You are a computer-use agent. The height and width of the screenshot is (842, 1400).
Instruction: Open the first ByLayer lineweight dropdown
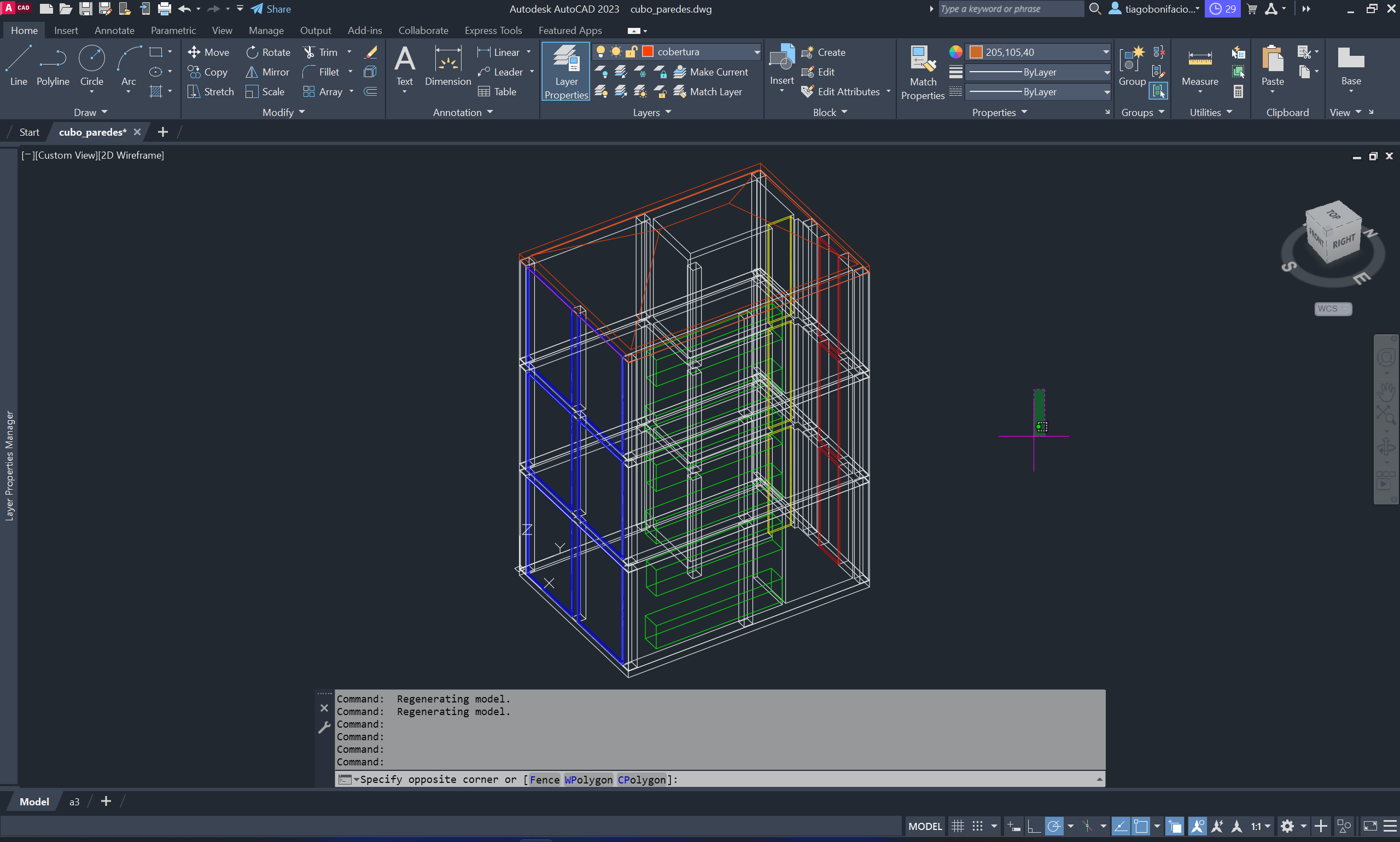(x=1106, y=72)
